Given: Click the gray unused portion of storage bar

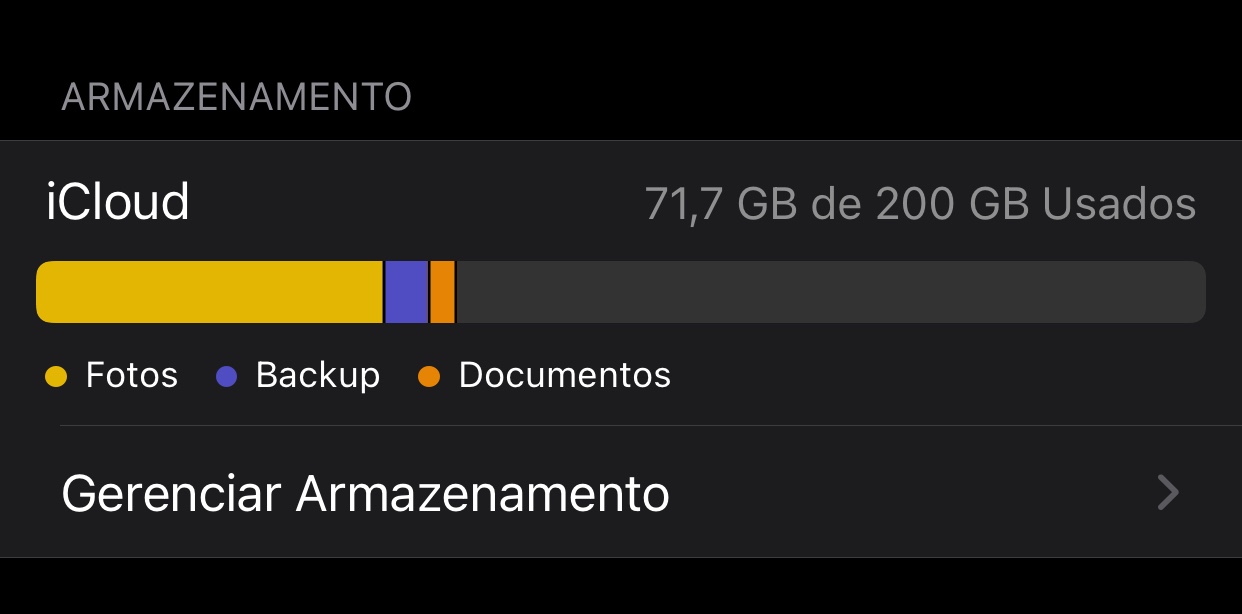Looking at the screenshot, I should point(830,292).
